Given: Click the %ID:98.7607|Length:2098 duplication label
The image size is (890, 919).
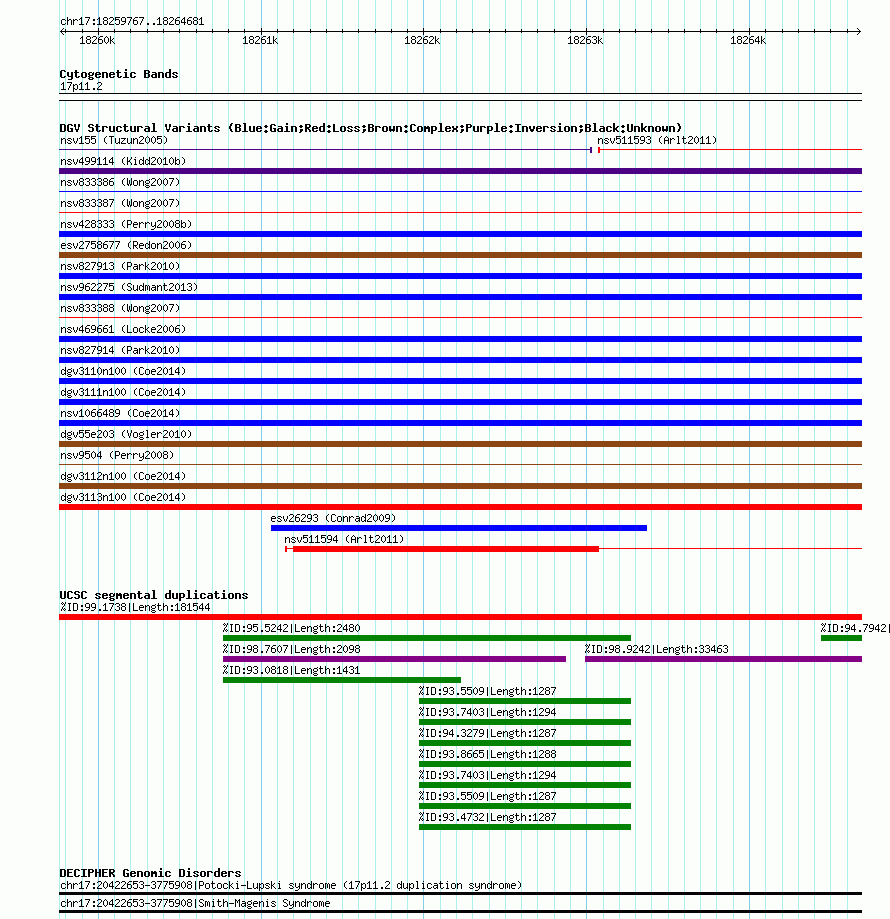Looking at the screenshot, I should click(x=292, y=649).
